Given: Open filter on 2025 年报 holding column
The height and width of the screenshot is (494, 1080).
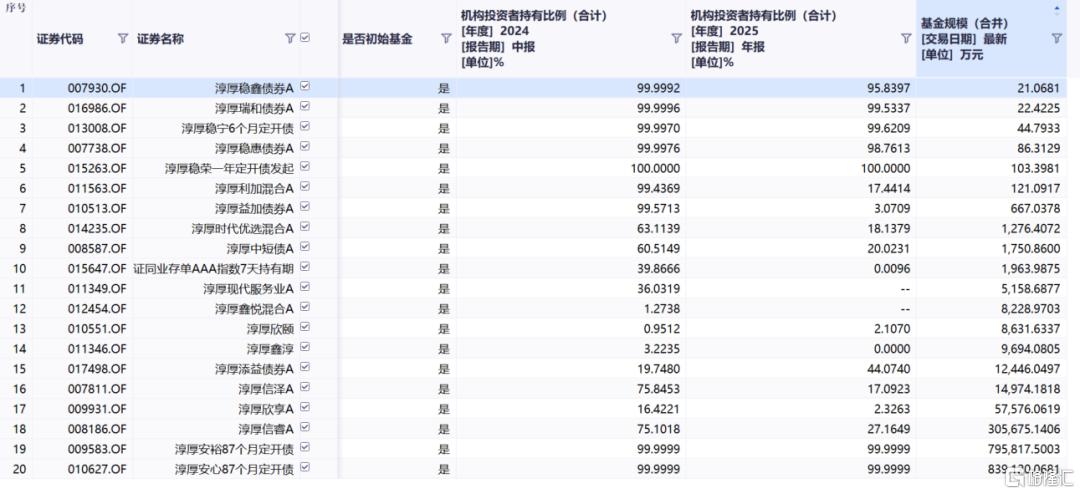Looking at the screenshot, I should [x=906, y=39].
